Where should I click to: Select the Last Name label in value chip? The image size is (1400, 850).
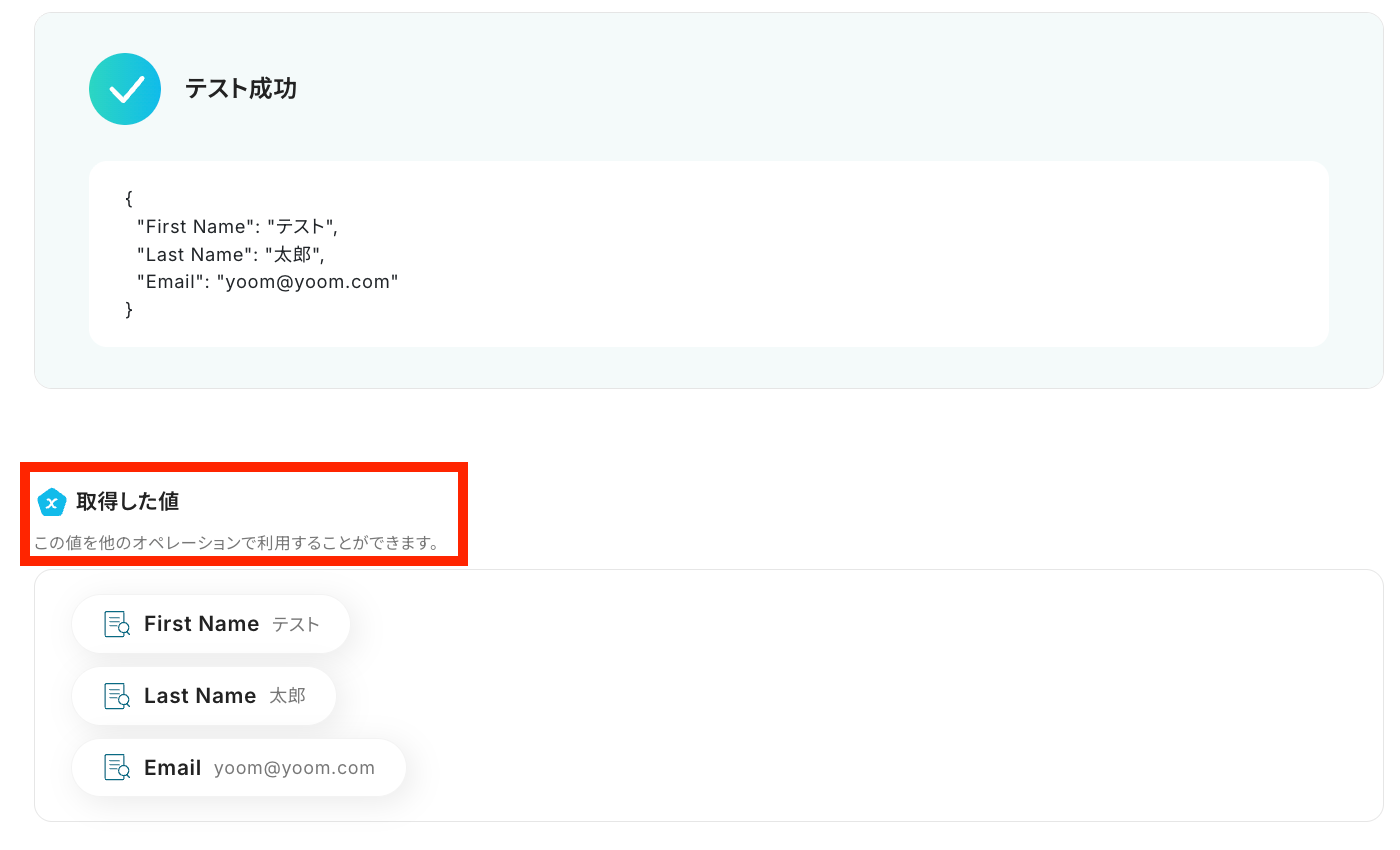click(x=200, y=696)
